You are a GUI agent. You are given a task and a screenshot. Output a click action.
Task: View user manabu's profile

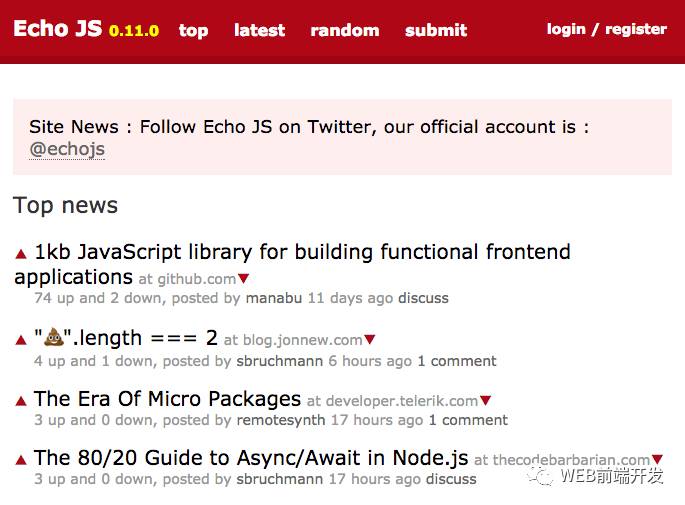tap(274, 298)
